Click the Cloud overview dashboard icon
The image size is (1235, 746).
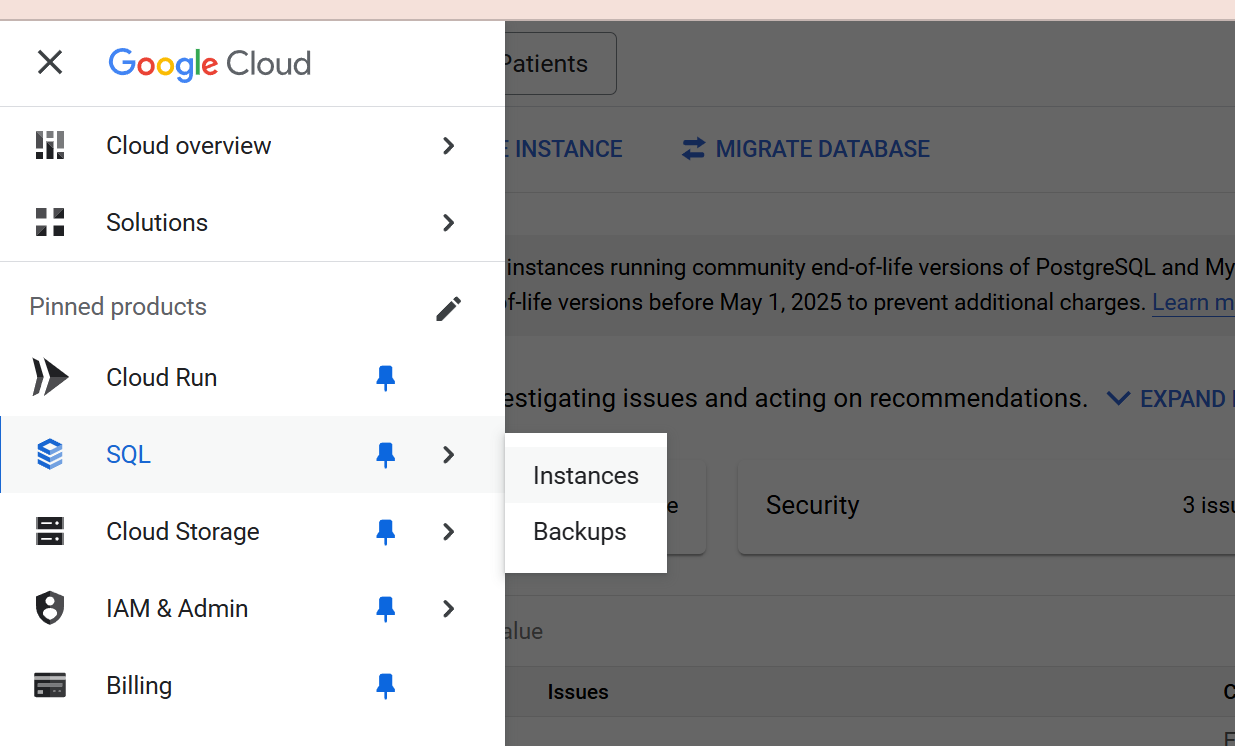pos(50,145)
